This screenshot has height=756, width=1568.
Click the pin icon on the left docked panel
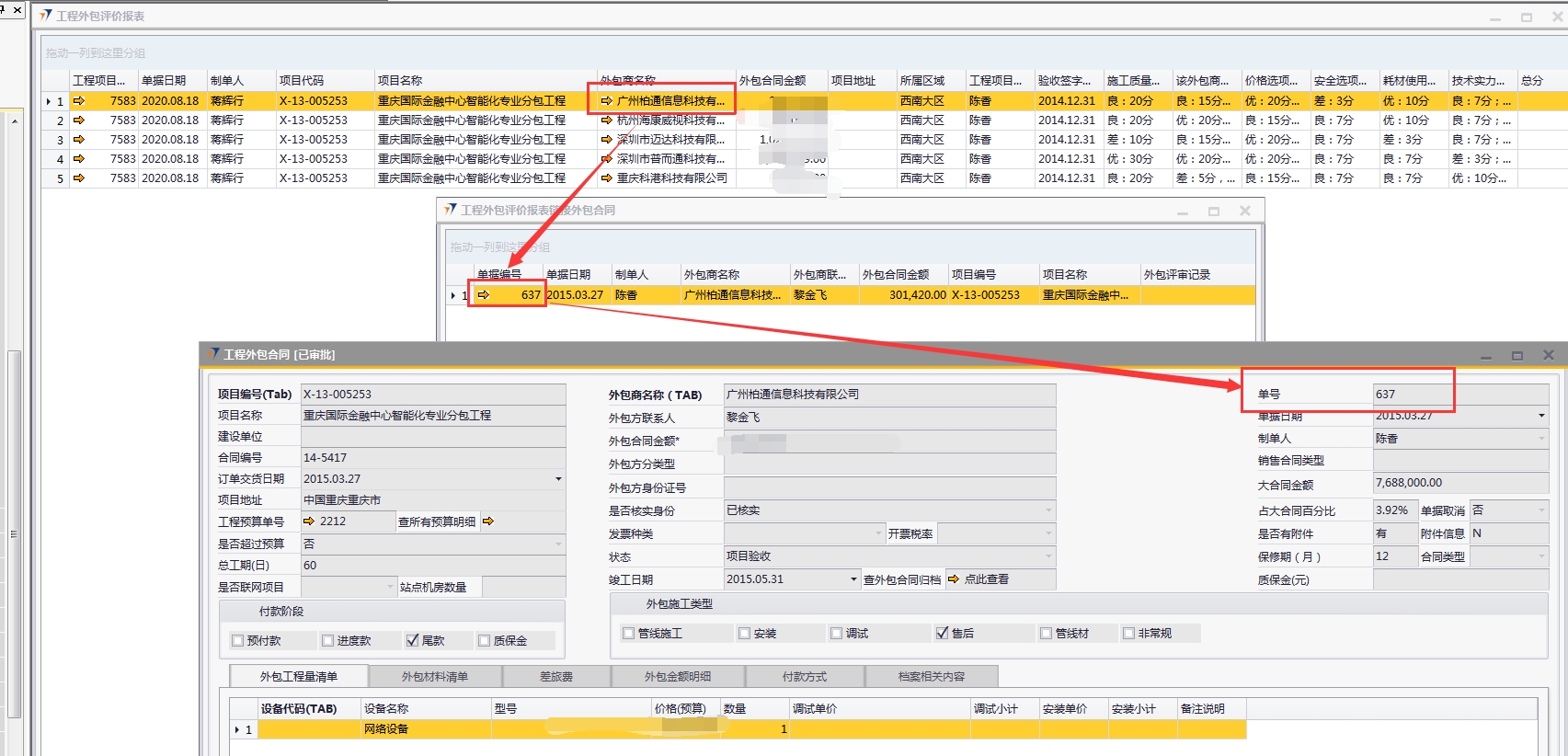pos(4,9)
